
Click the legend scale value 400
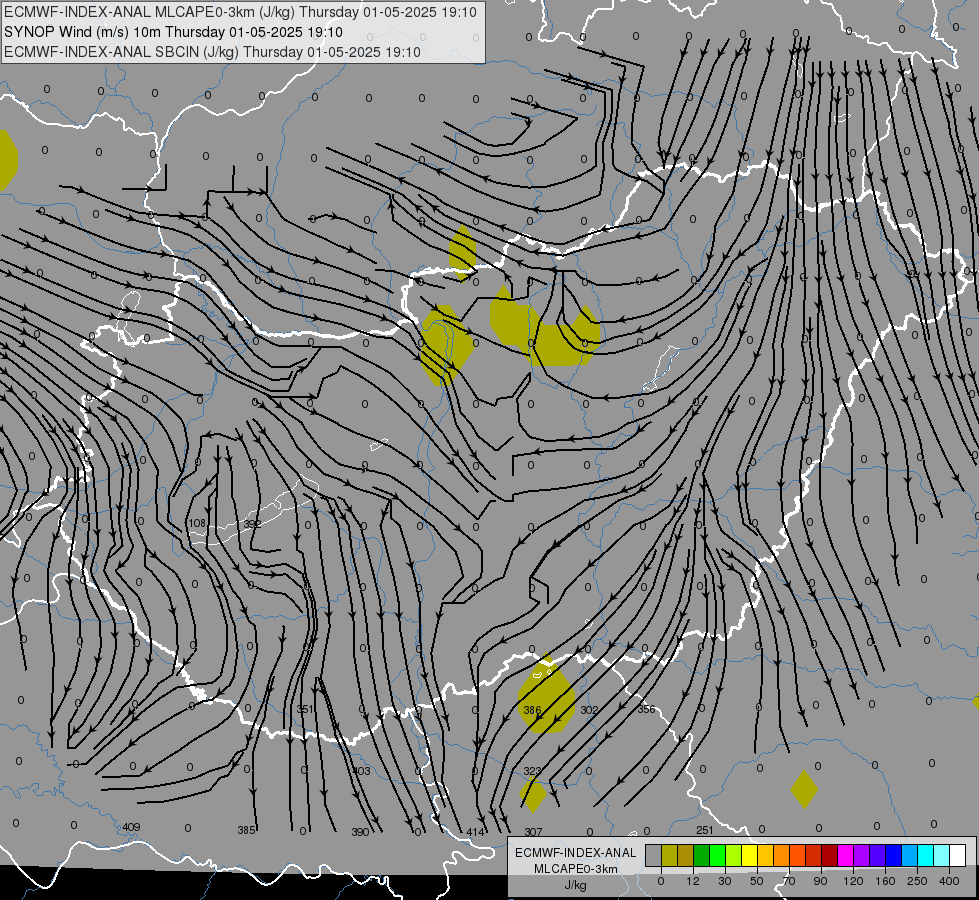pyautogui.click(x=949, y=881)
